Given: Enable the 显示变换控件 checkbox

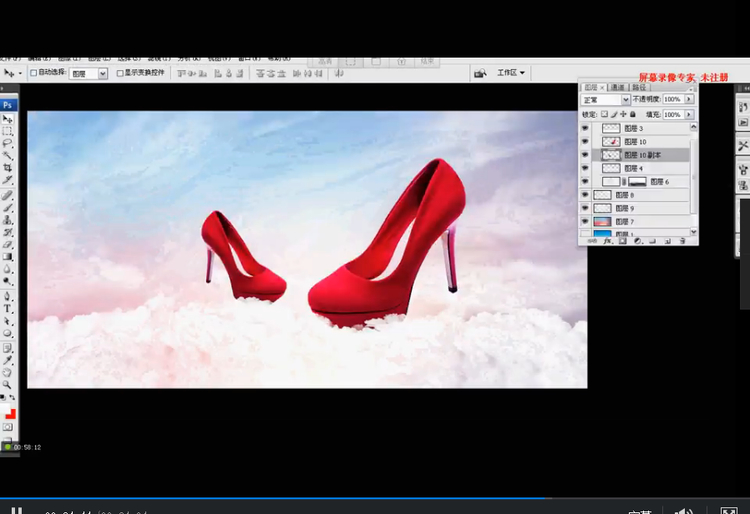Looking at the screenshot, I should 120,73.
